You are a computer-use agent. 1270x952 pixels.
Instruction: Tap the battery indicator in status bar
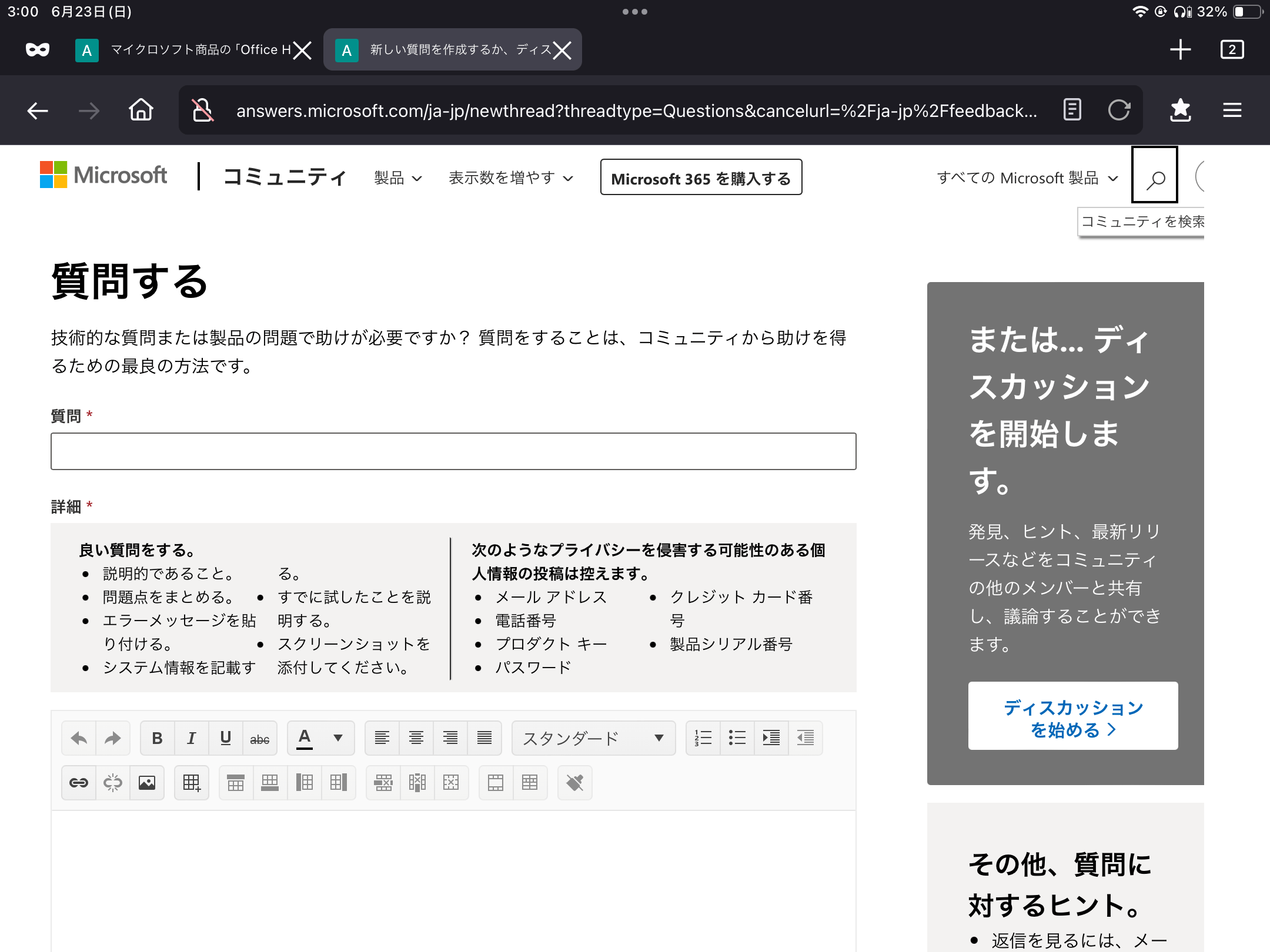coord(1248,12)
